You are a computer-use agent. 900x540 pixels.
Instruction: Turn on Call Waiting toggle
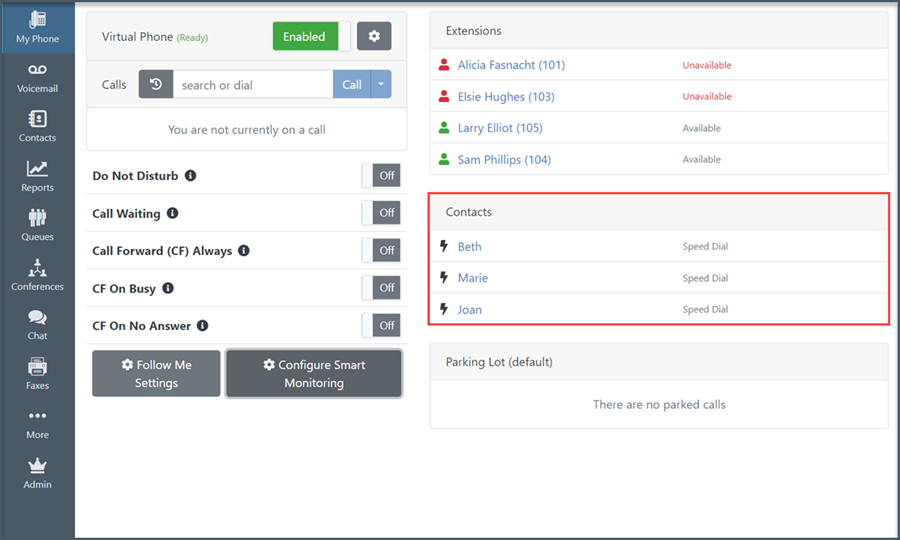click(x=381, y=213)
